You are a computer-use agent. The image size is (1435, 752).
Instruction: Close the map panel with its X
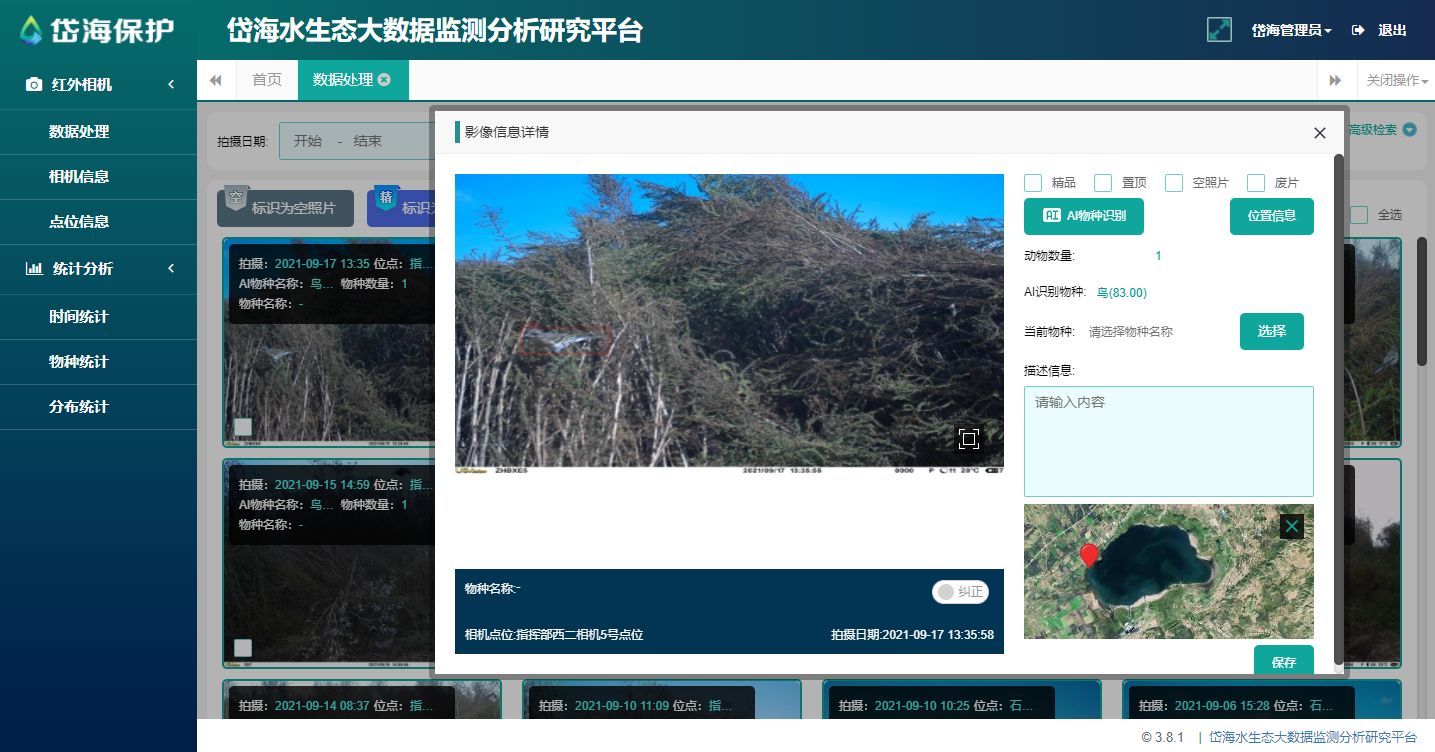(x=1292, y=526)
